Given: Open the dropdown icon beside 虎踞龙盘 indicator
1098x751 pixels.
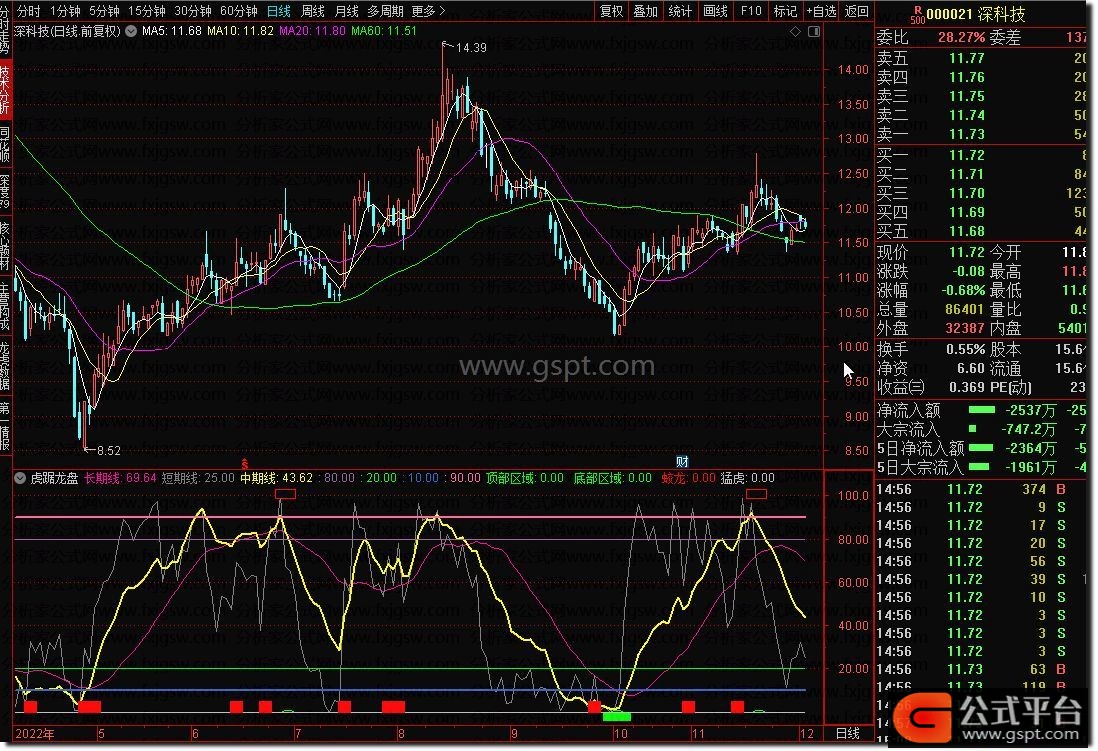Looking at the screenshot, I should point(20,478).
